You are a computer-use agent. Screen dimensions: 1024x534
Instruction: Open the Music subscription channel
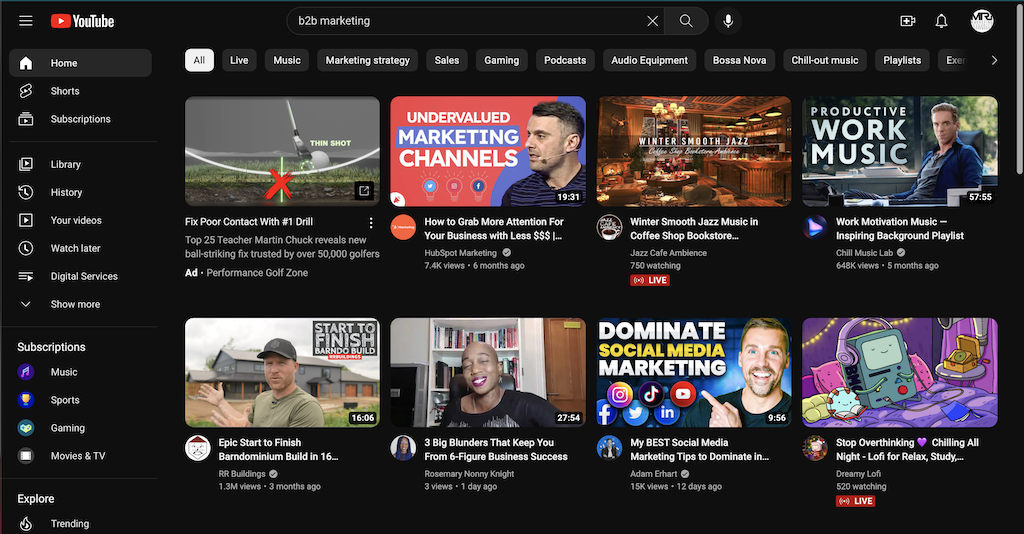click(x=80, y=372)
